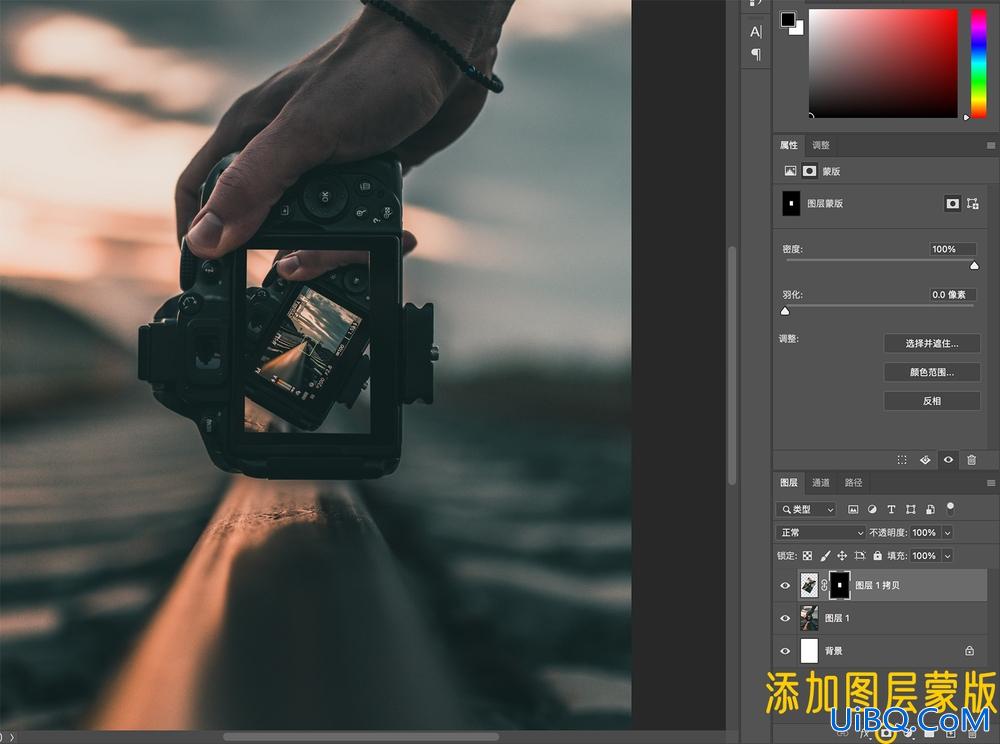The height and width of the screenshot is (744, 1000).
Task: Adjust the 密度 density slider handle
Action: [x=974, y=266]
